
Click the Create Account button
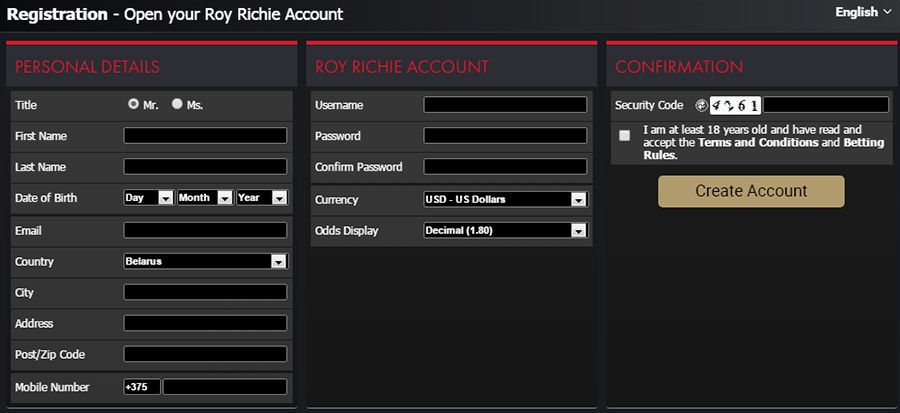(x=751, y=191)
